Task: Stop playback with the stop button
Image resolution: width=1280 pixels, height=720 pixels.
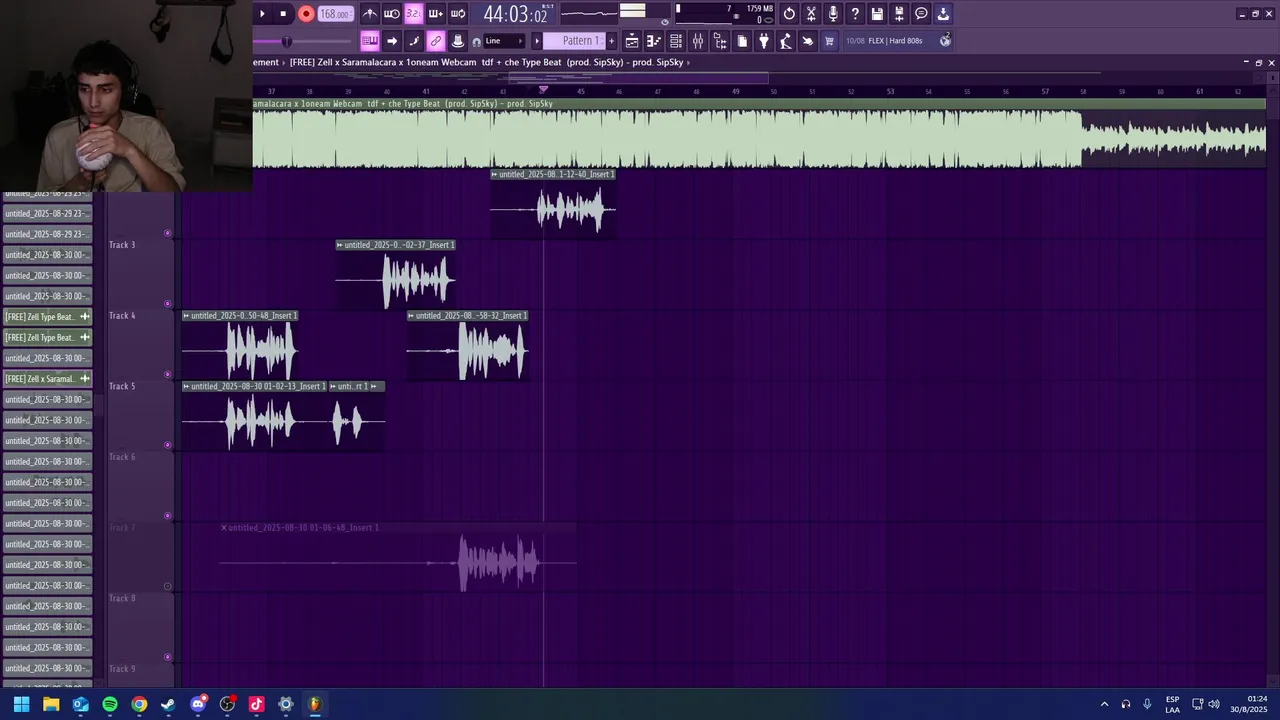Action: (283, 14)
